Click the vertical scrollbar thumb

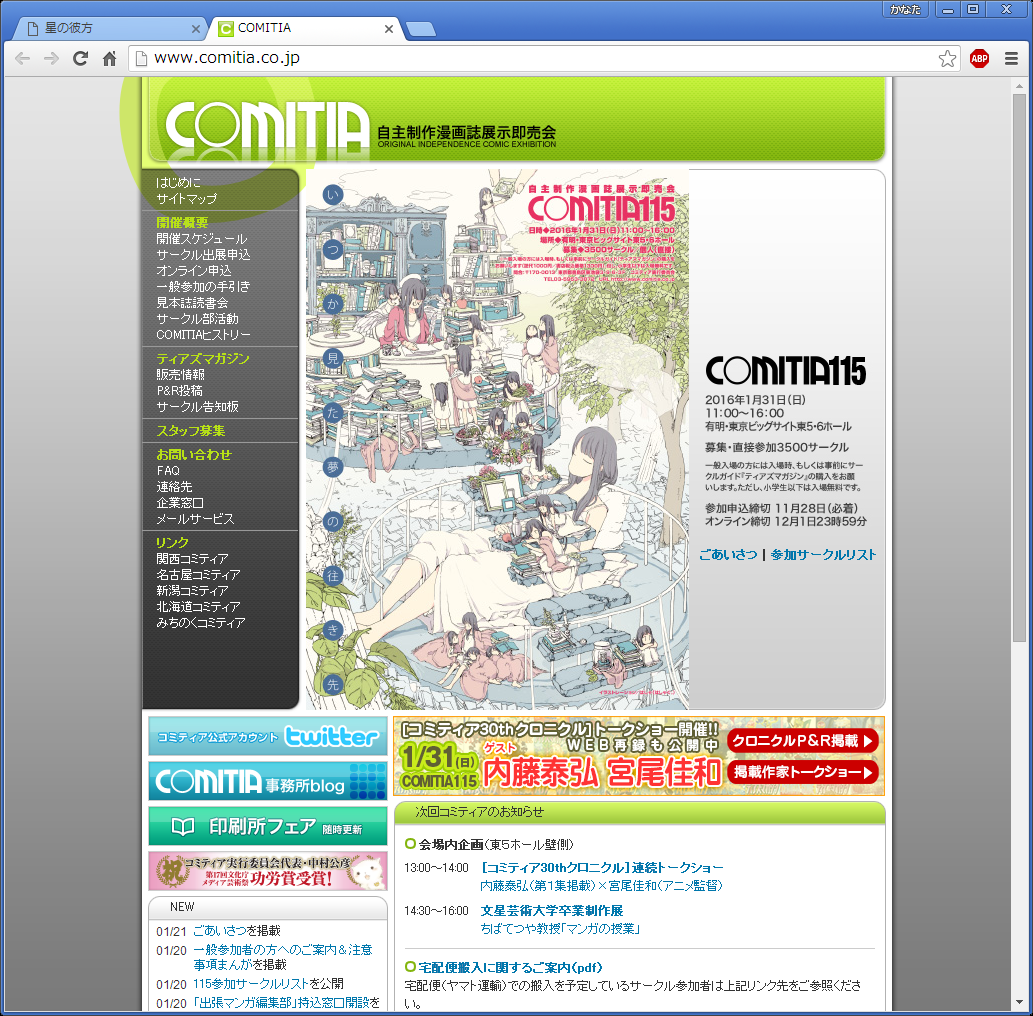point(1019,368)
